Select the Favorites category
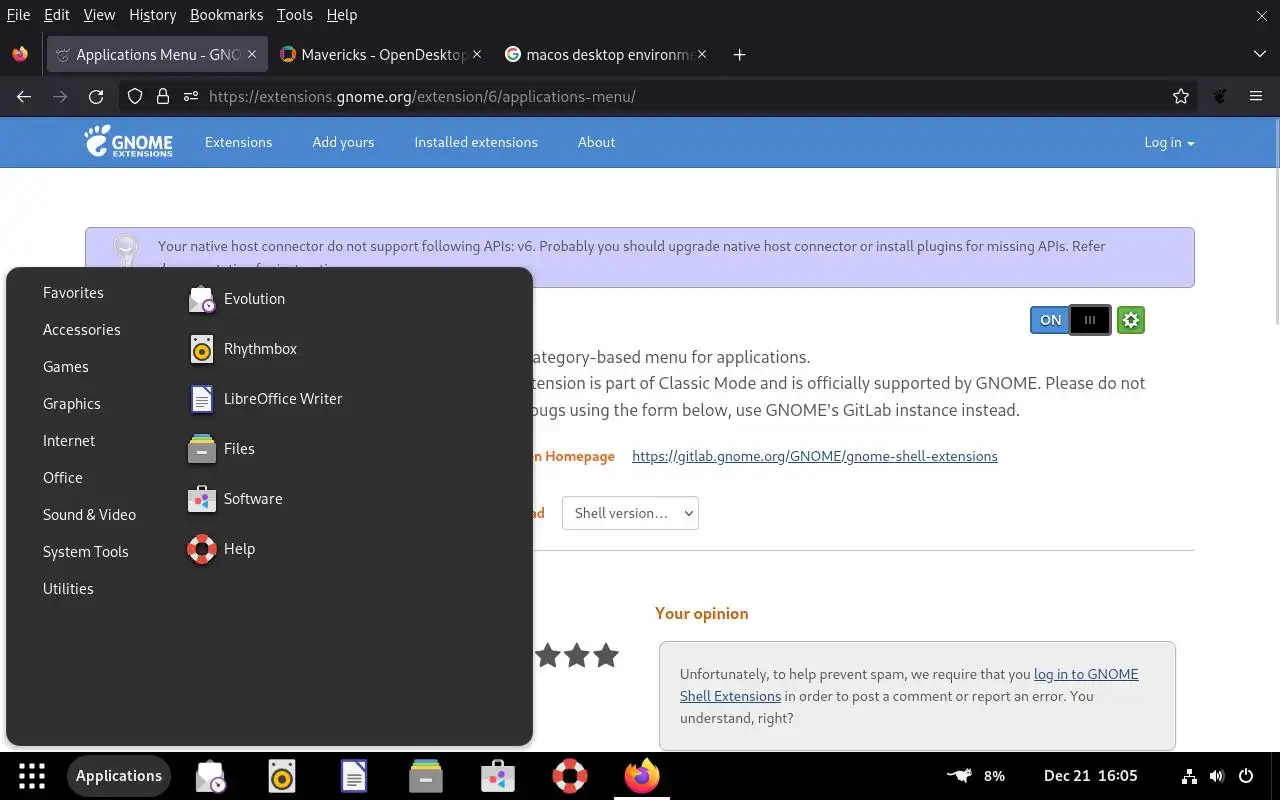This screenshot has height=800, width=1280. pyautogui.click(x=73, y=293)
